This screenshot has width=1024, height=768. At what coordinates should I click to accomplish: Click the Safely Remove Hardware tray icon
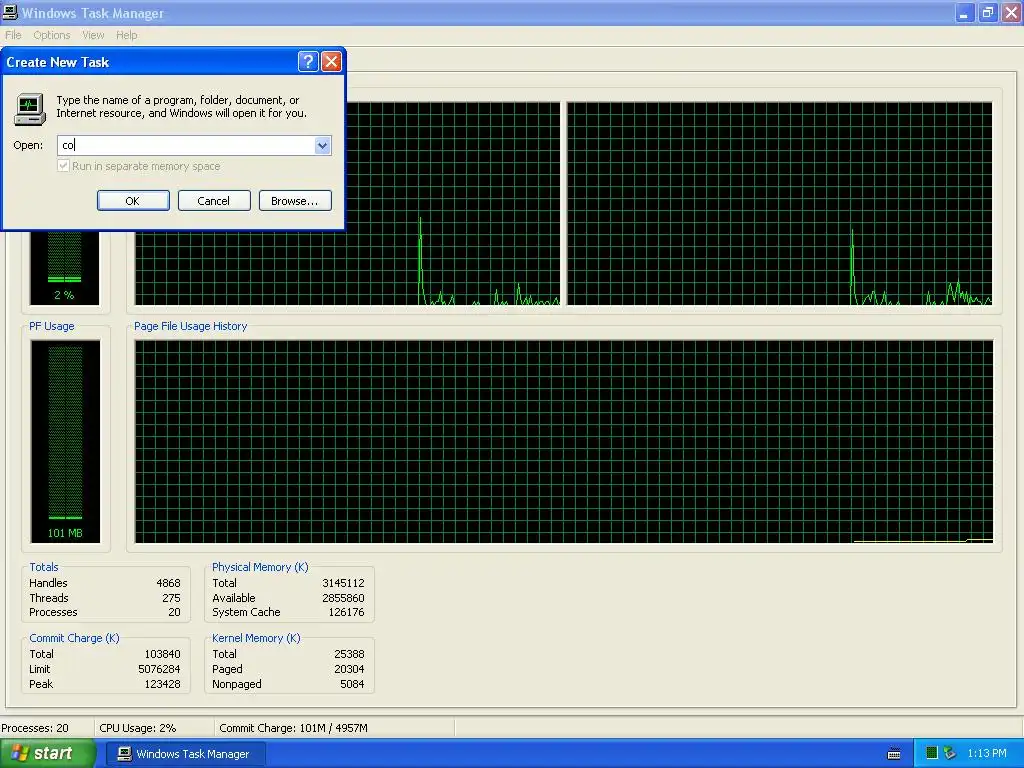point(950,754)
